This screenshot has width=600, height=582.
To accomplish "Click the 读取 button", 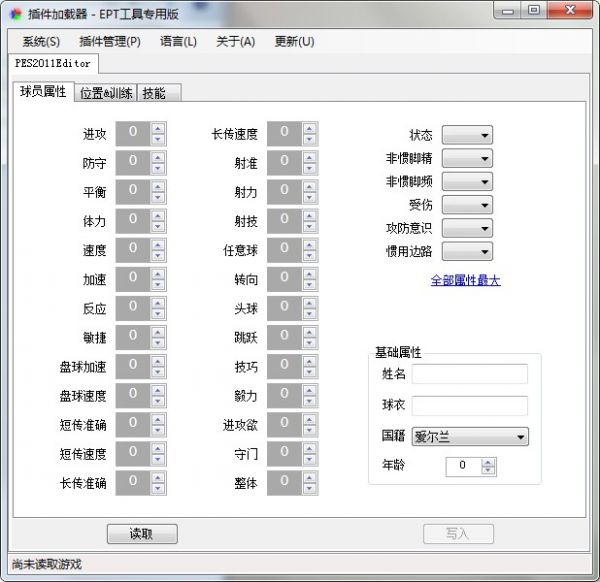I will tap(142, 533).
